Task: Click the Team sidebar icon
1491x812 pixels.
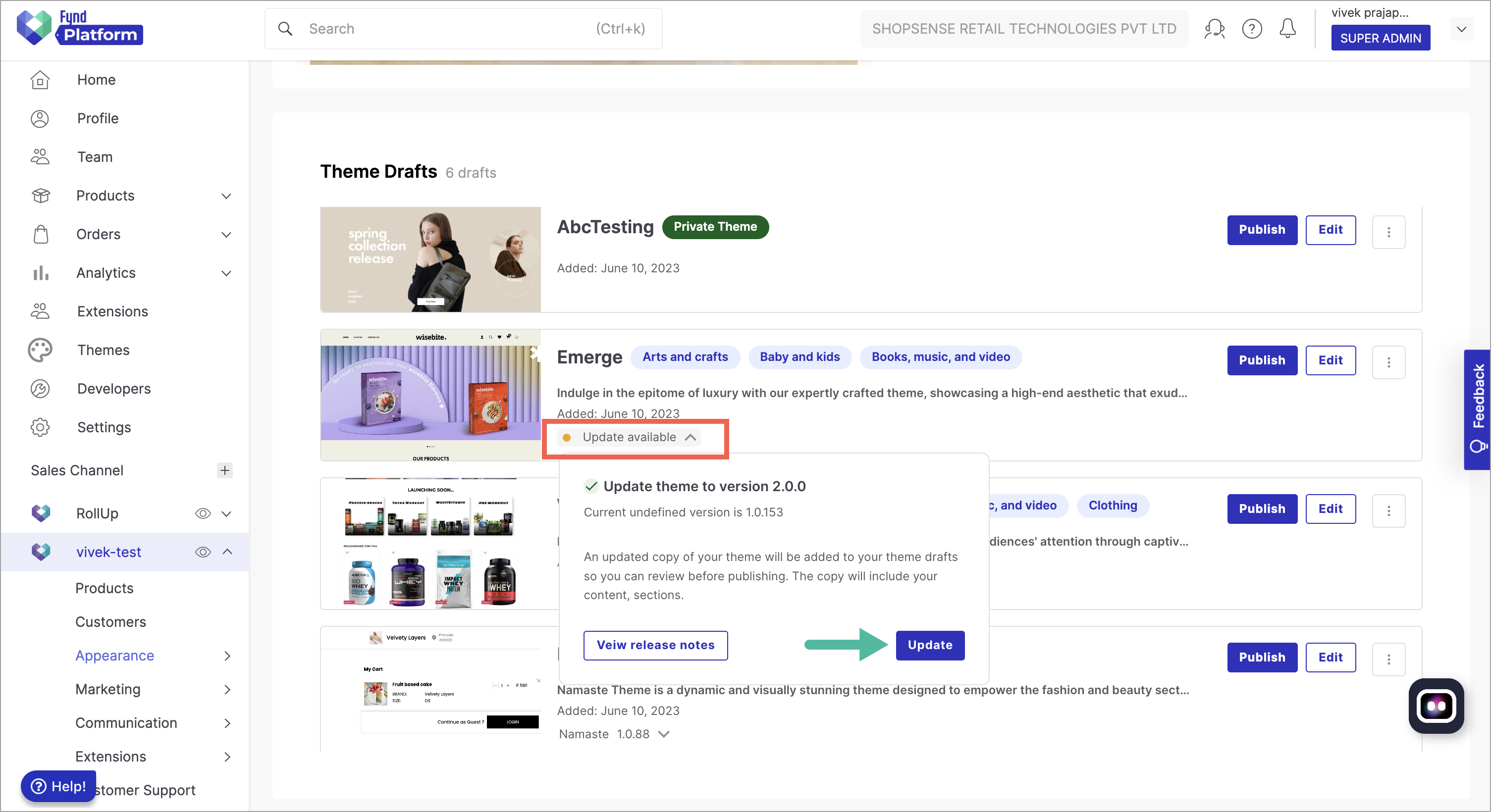Action: pos(40,157)
